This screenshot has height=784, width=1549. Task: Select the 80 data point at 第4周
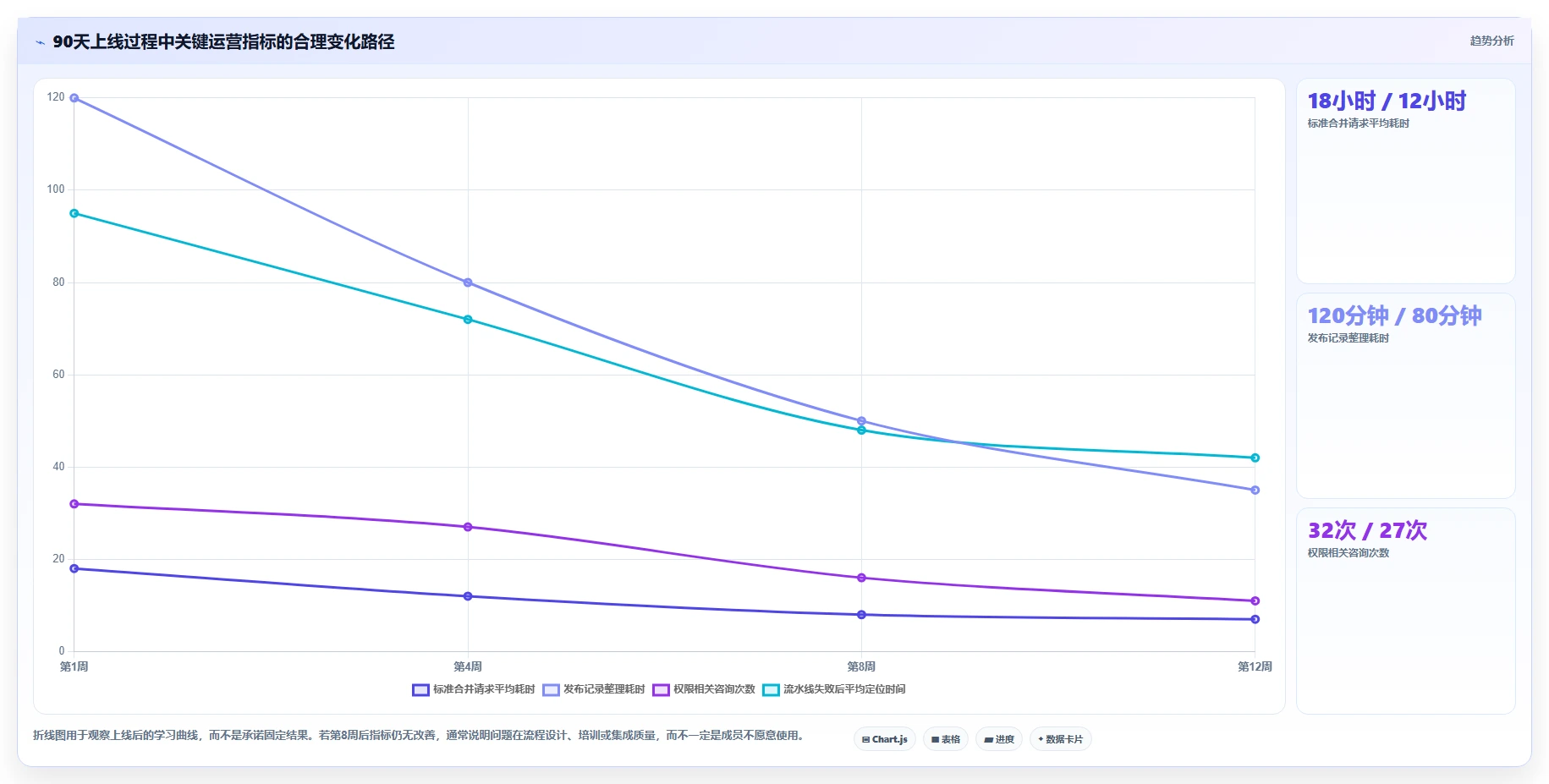click(468, 282)
